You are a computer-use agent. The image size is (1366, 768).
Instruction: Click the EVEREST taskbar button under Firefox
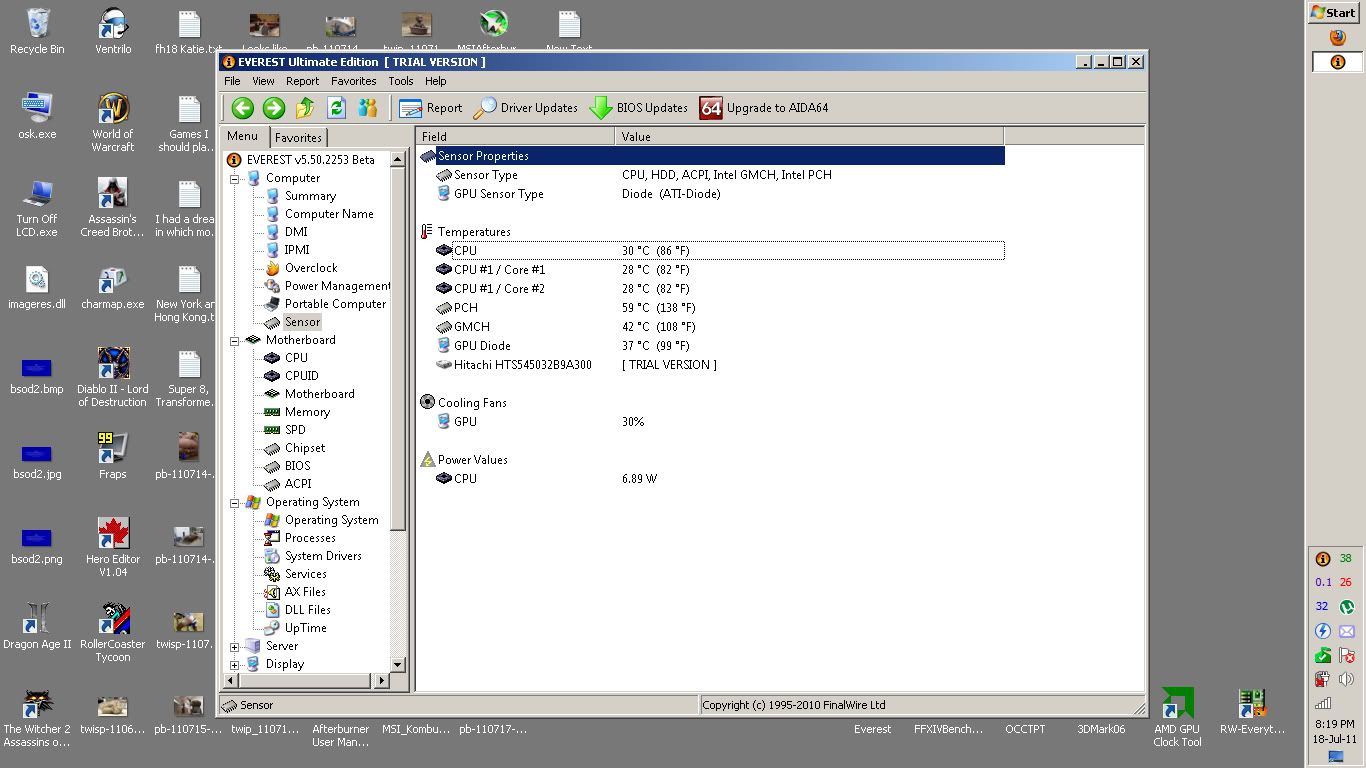(1337, 62)
